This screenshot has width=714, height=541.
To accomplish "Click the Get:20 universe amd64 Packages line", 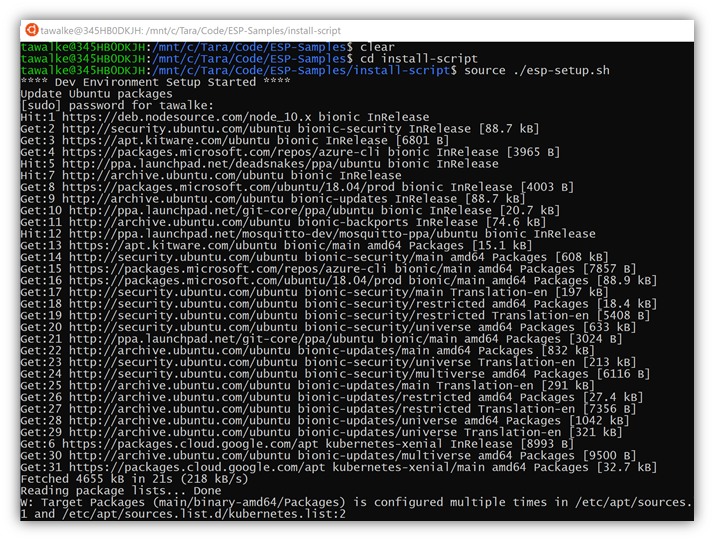I will [x=328, y=327].
